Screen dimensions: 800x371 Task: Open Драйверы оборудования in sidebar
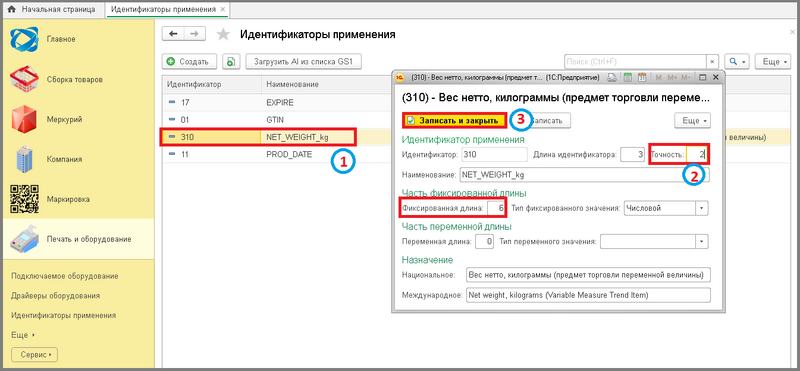(x=56, y=295)
